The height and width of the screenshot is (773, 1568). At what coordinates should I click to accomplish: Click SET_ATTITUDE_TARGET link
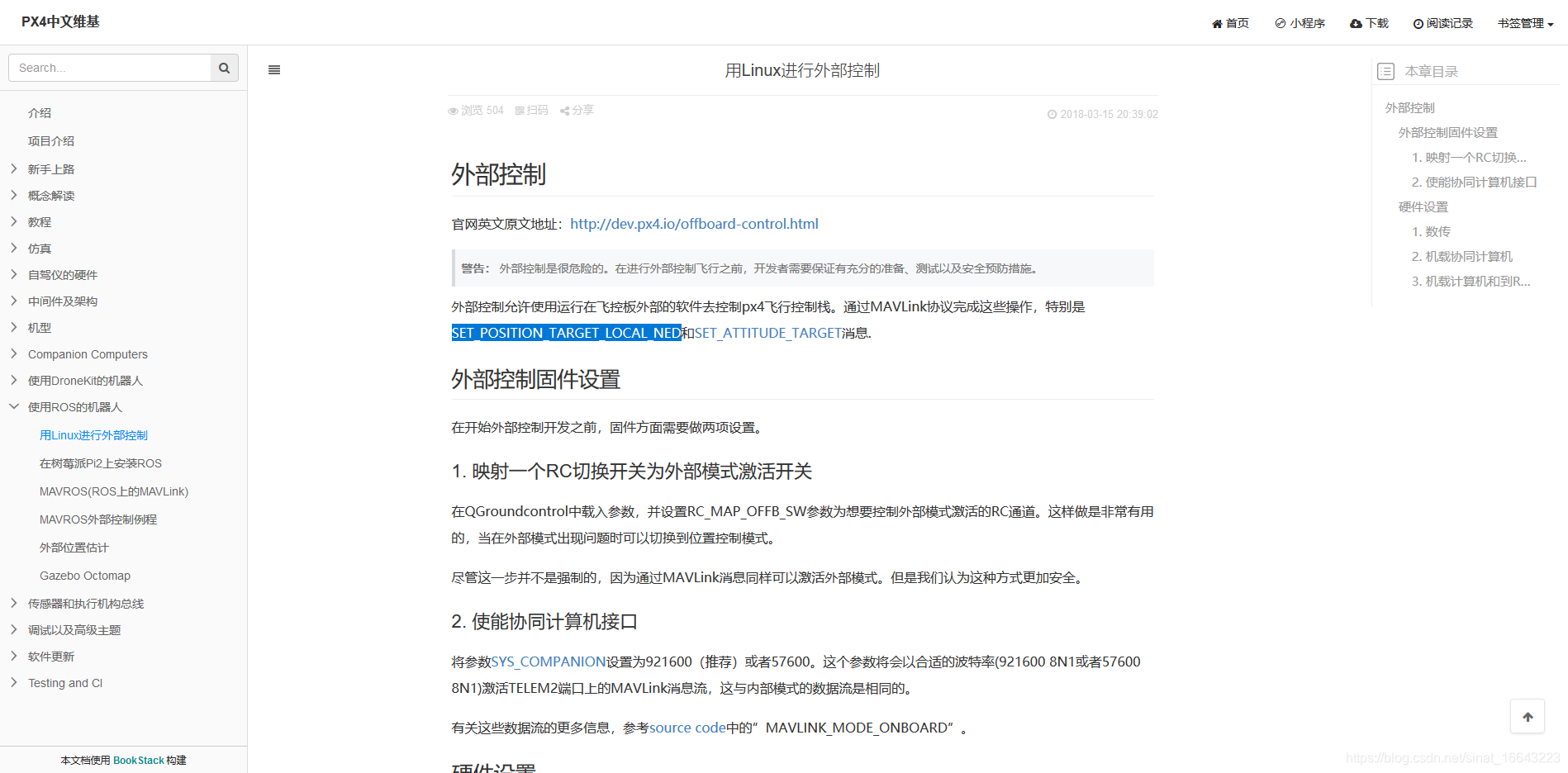(767, 333)
